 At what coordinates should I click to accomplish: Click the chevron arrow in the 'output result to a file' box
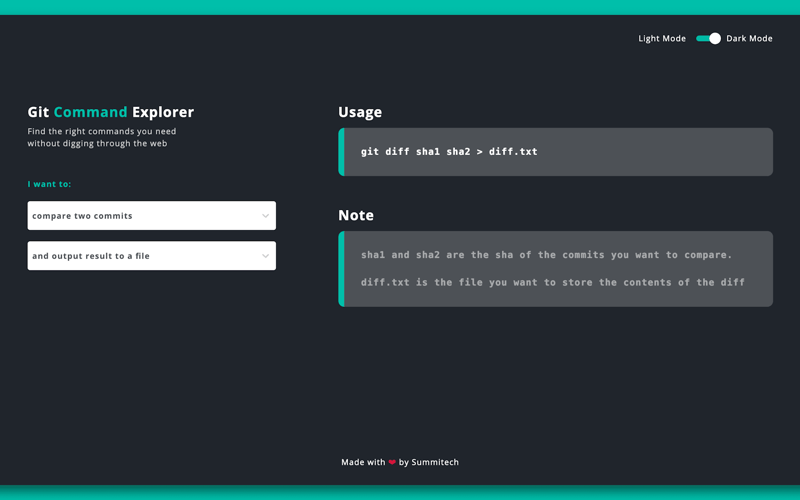265,256
